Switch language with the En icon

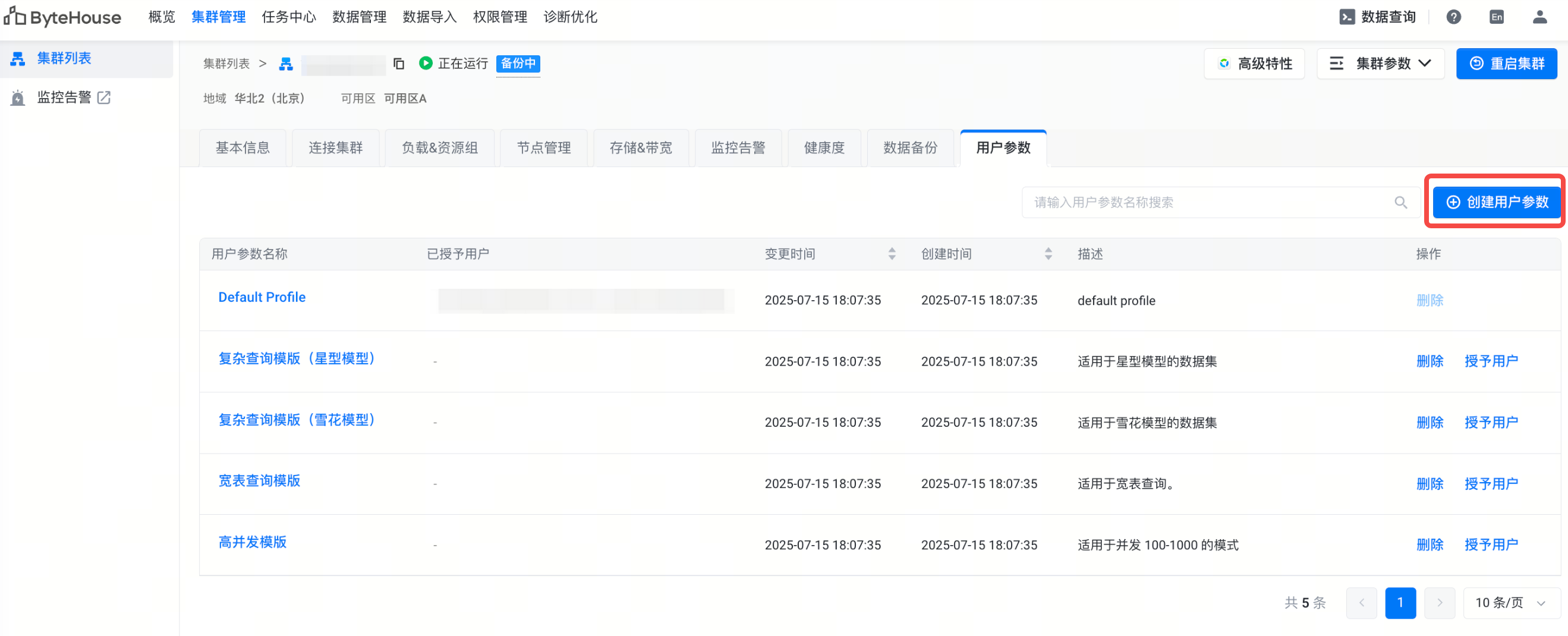click(1497, 17)
